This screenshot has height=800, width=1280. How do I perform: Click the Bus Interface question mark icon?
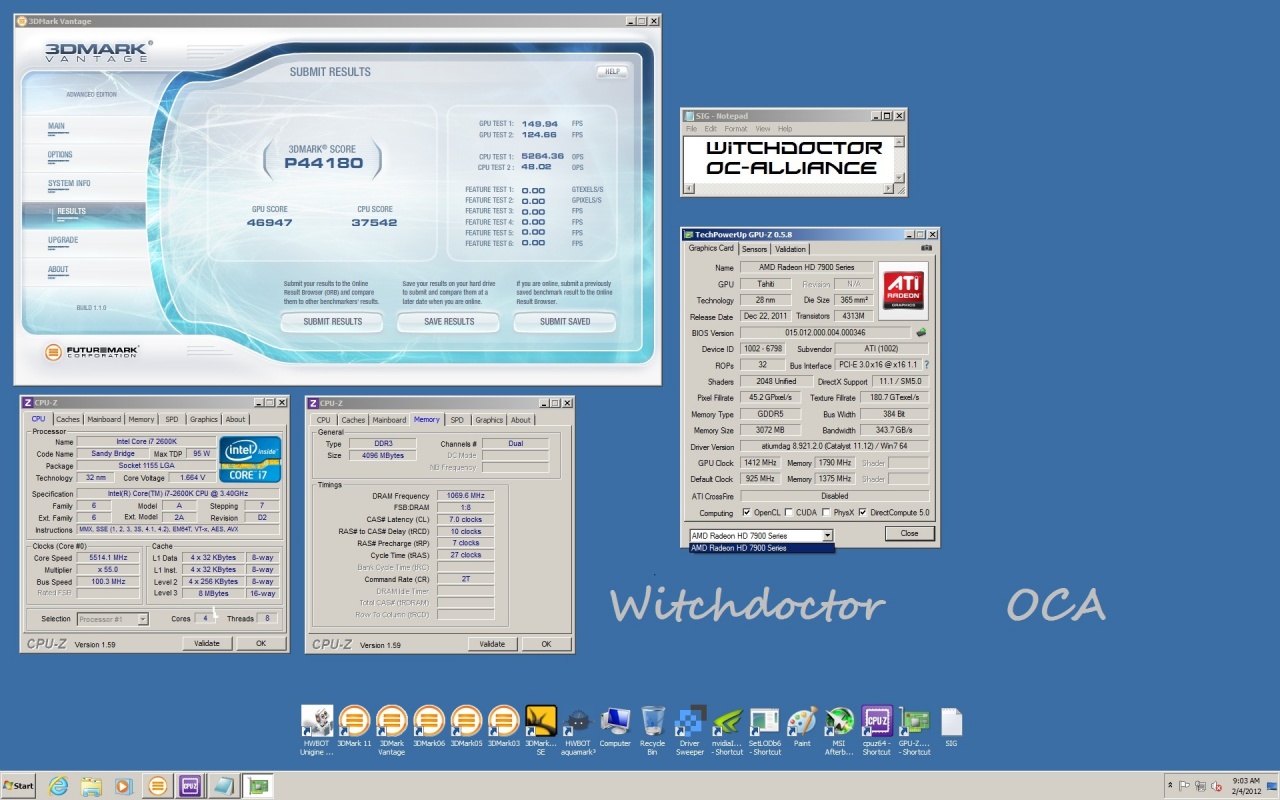(926, 365)
